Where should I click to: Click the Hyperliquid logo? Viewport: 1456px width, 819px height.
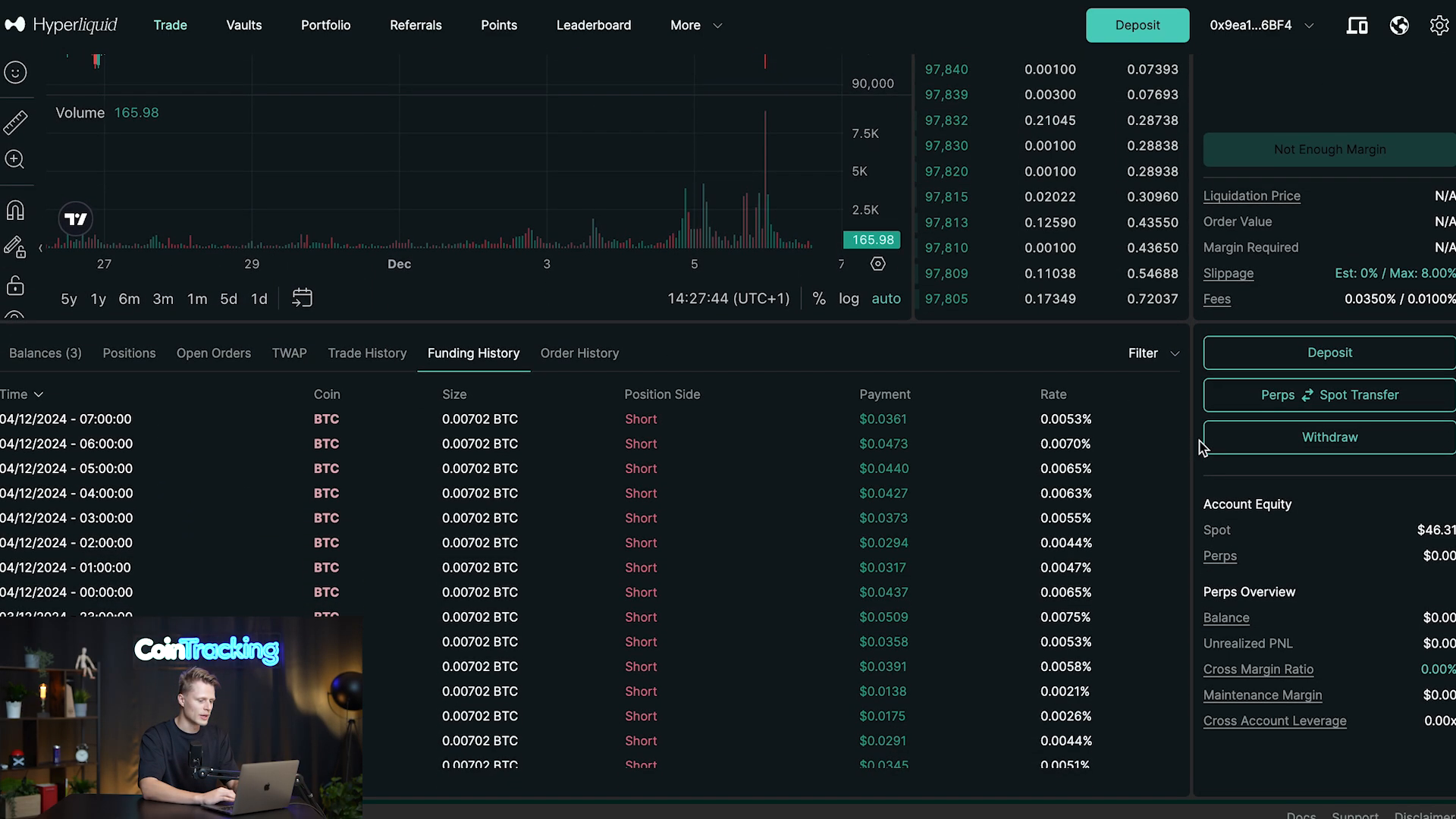(61, 25)
